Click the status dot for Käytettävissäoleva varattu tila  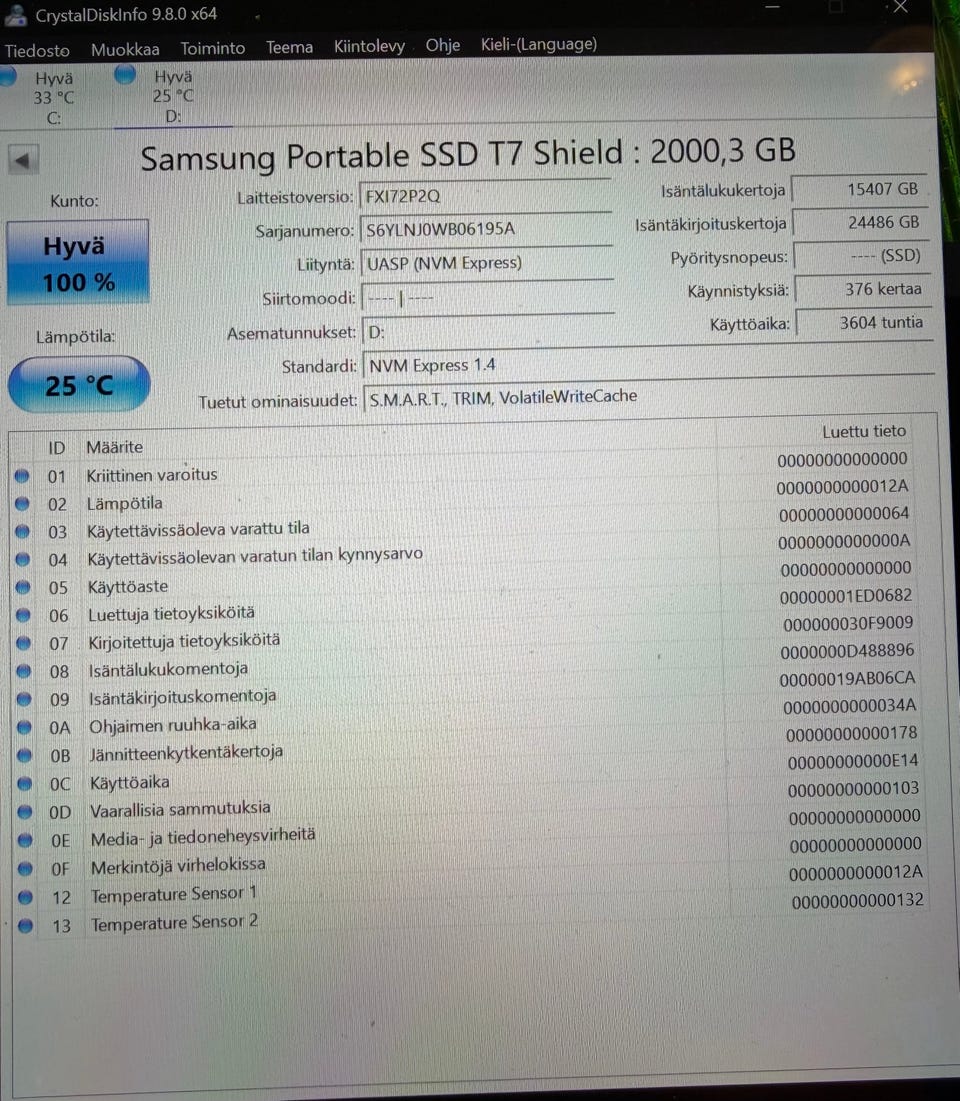(22, 532)
